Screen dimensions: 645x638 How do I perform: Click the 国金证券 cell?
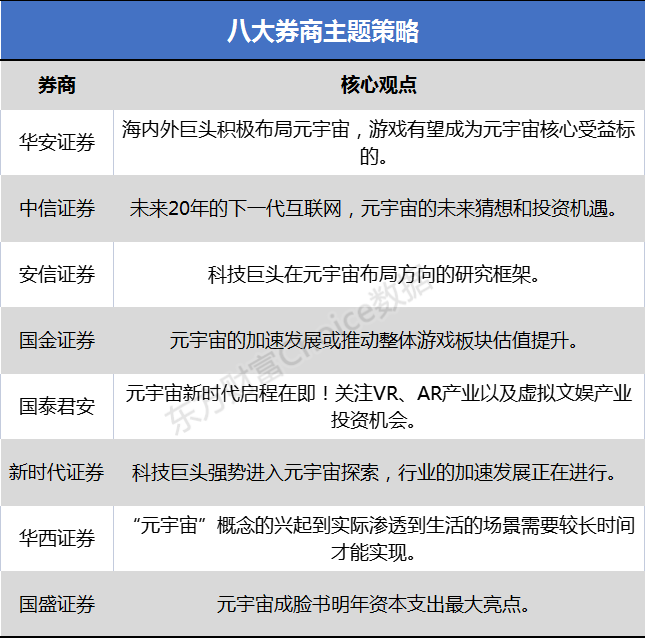pyautogui.click(x=57, y=341)
